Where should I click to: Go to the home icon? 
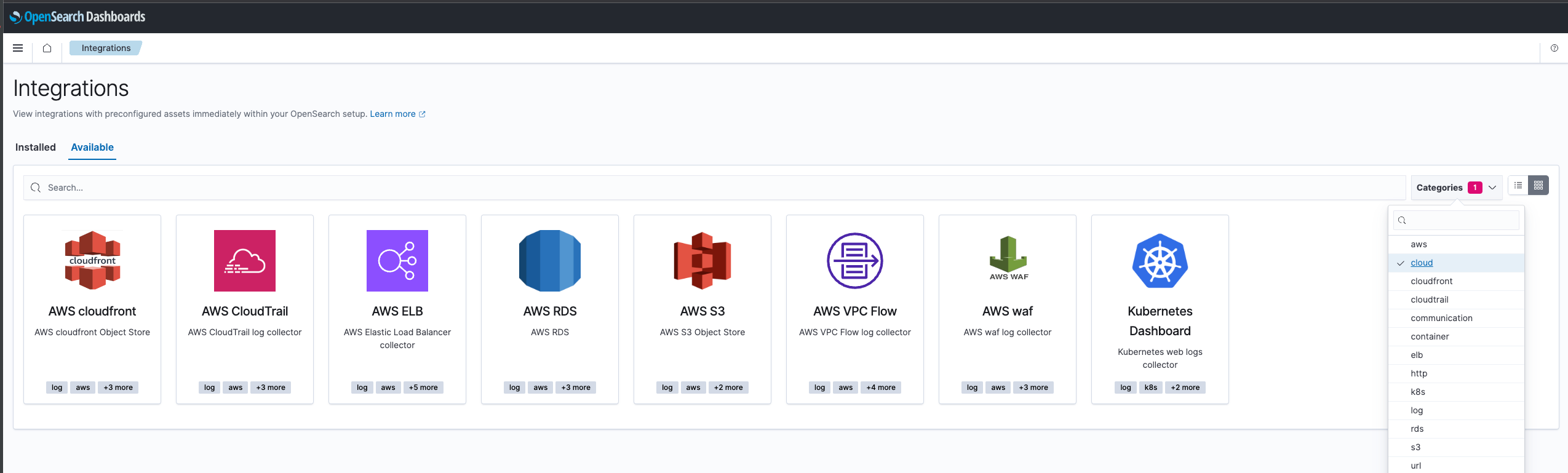(x=47, y=48)
